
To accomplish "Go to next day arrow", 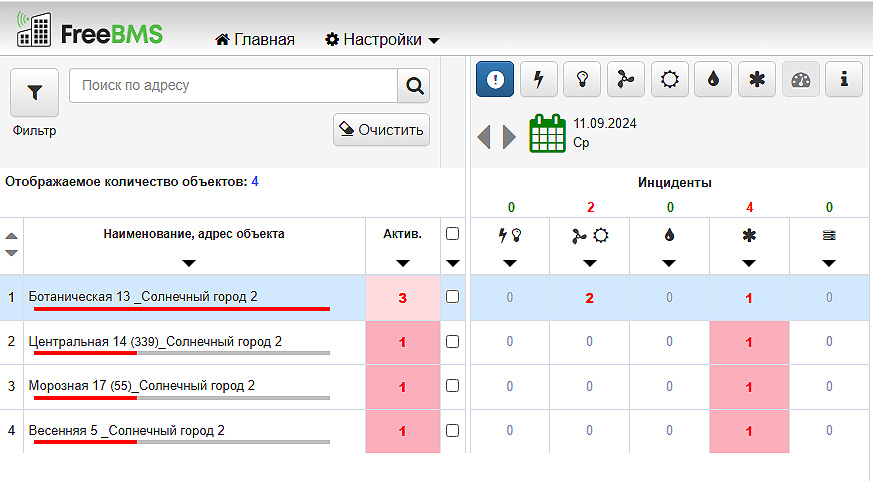I will [x=509, y=136].
